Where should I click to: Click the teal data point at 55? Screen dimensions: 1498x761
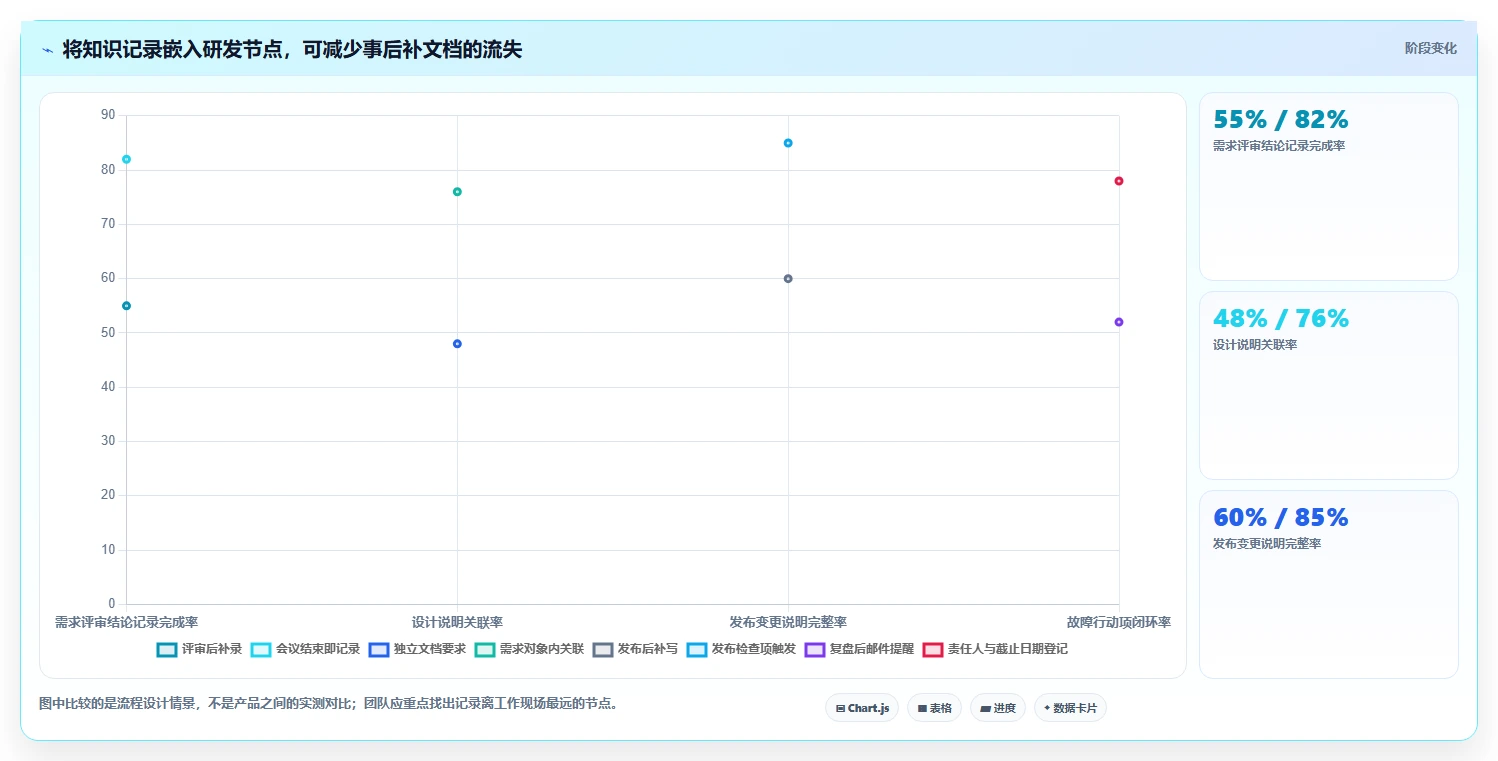pyautogui.click(x=126, y=306)
